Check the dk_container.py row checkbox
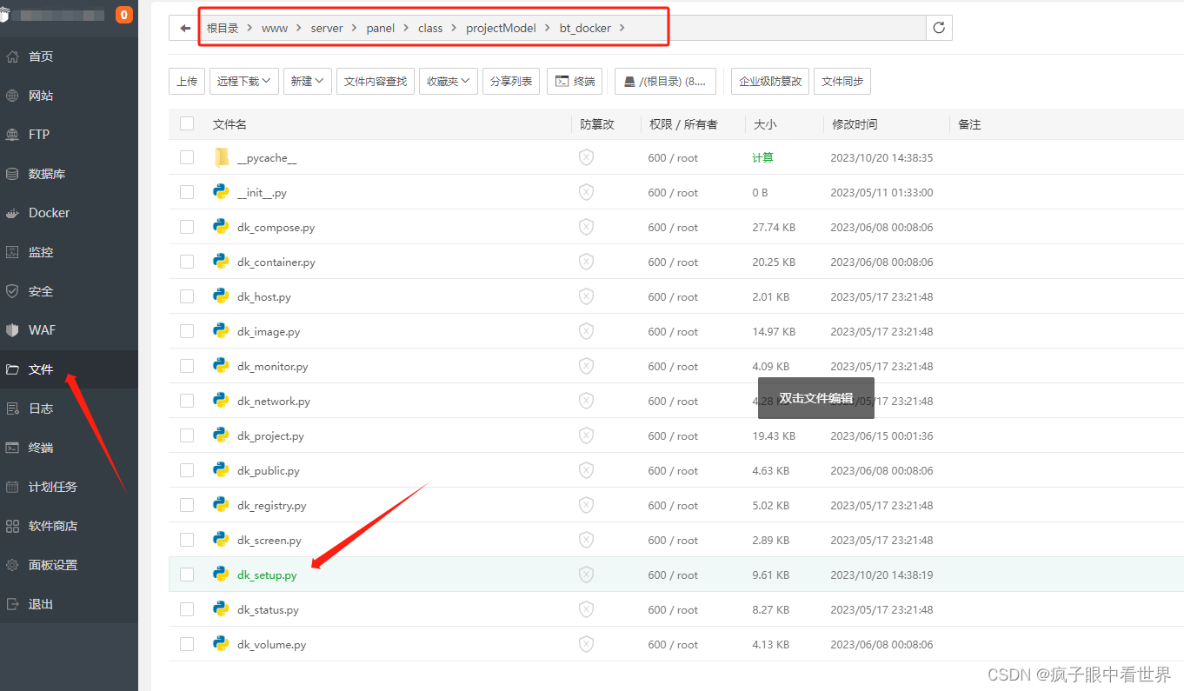Viewport: 1184px width, 691px height. (x=187, y=261)
